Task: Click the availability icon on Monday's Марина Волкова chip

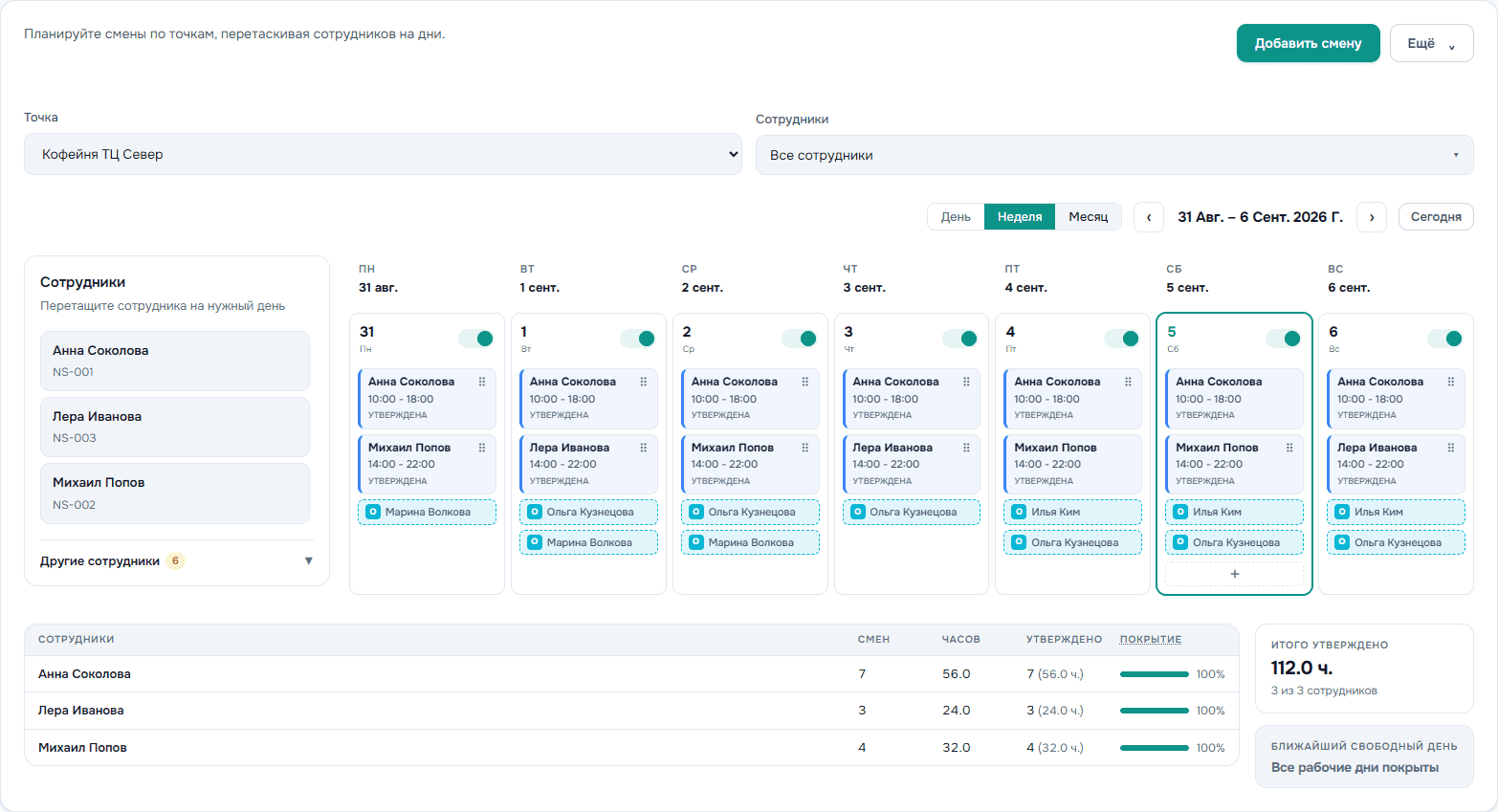Action: [x=373, y=512]
